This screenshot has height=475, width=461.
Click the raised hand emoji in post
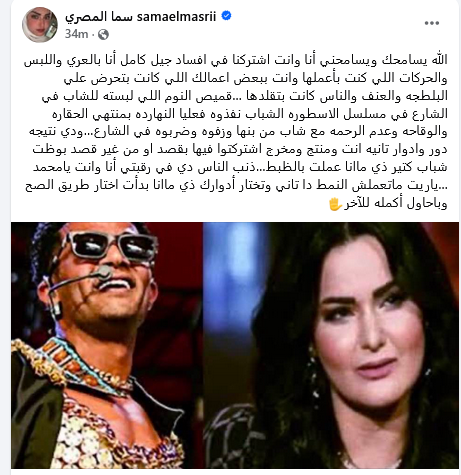pos(335,204)
